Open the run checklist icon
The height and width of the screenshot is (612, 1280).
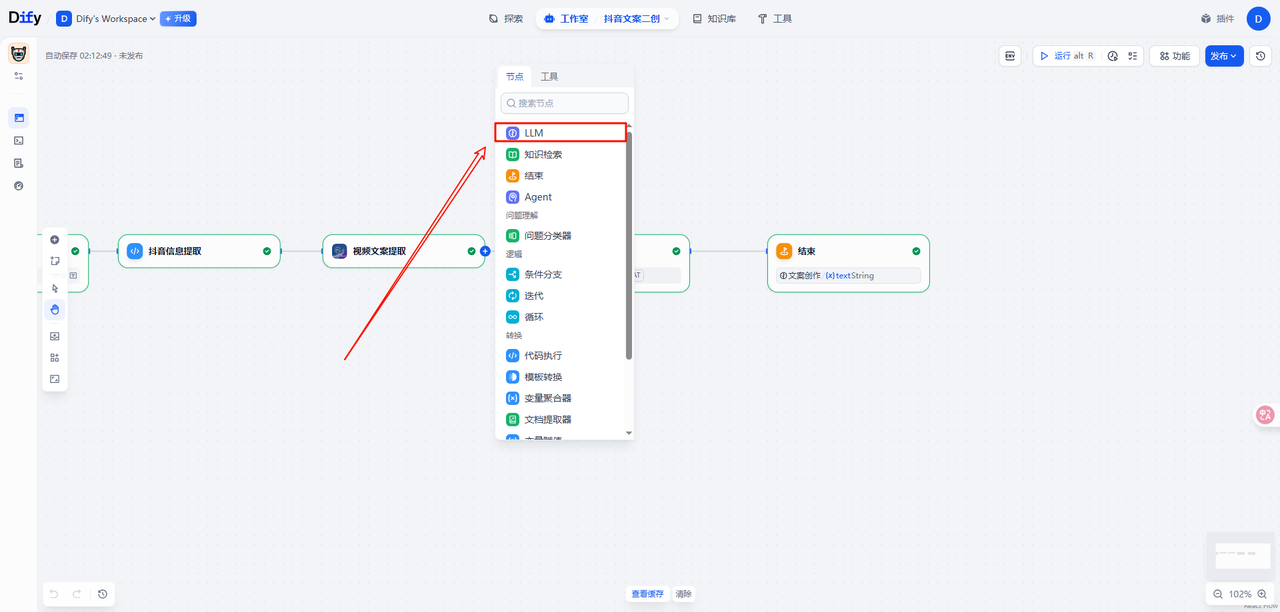[x=1133, y=56]
